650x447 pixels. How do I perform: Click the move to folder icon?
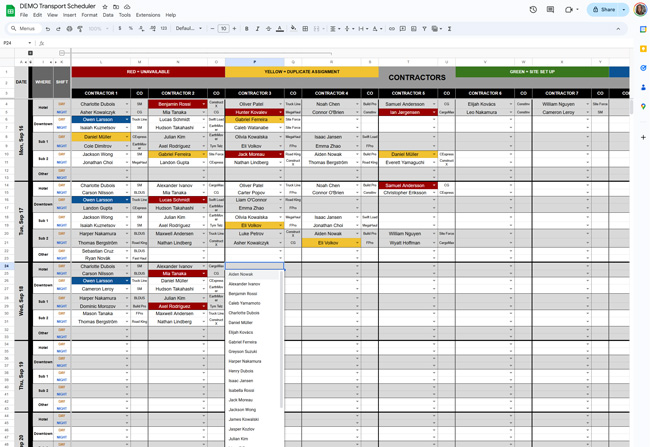(116, 7)
